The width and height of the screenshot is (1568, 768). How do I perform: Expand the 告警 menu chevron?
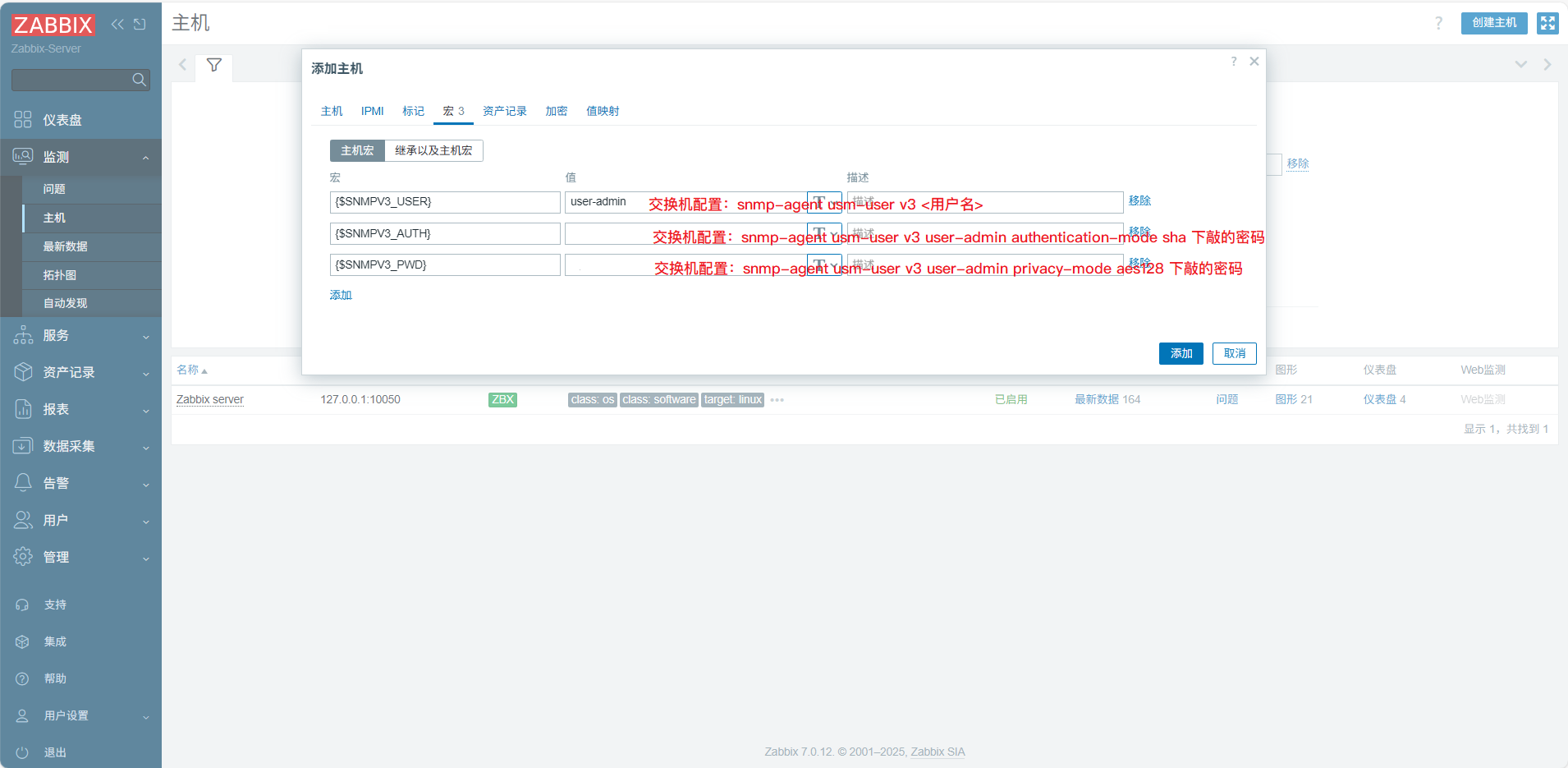146,485
